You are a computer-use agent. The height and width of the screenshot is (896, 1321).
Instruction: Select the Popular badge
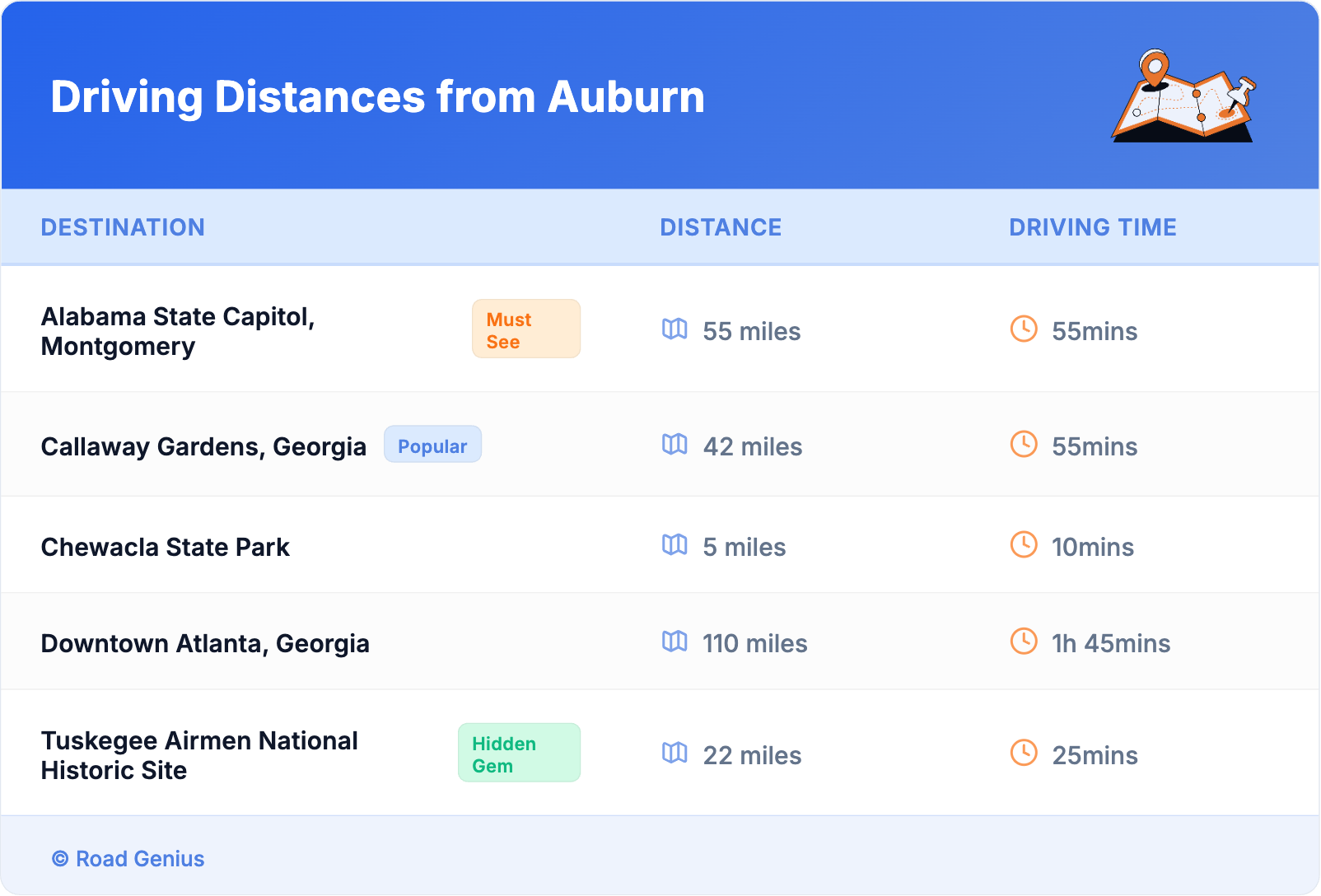click(x=432, y=446)
